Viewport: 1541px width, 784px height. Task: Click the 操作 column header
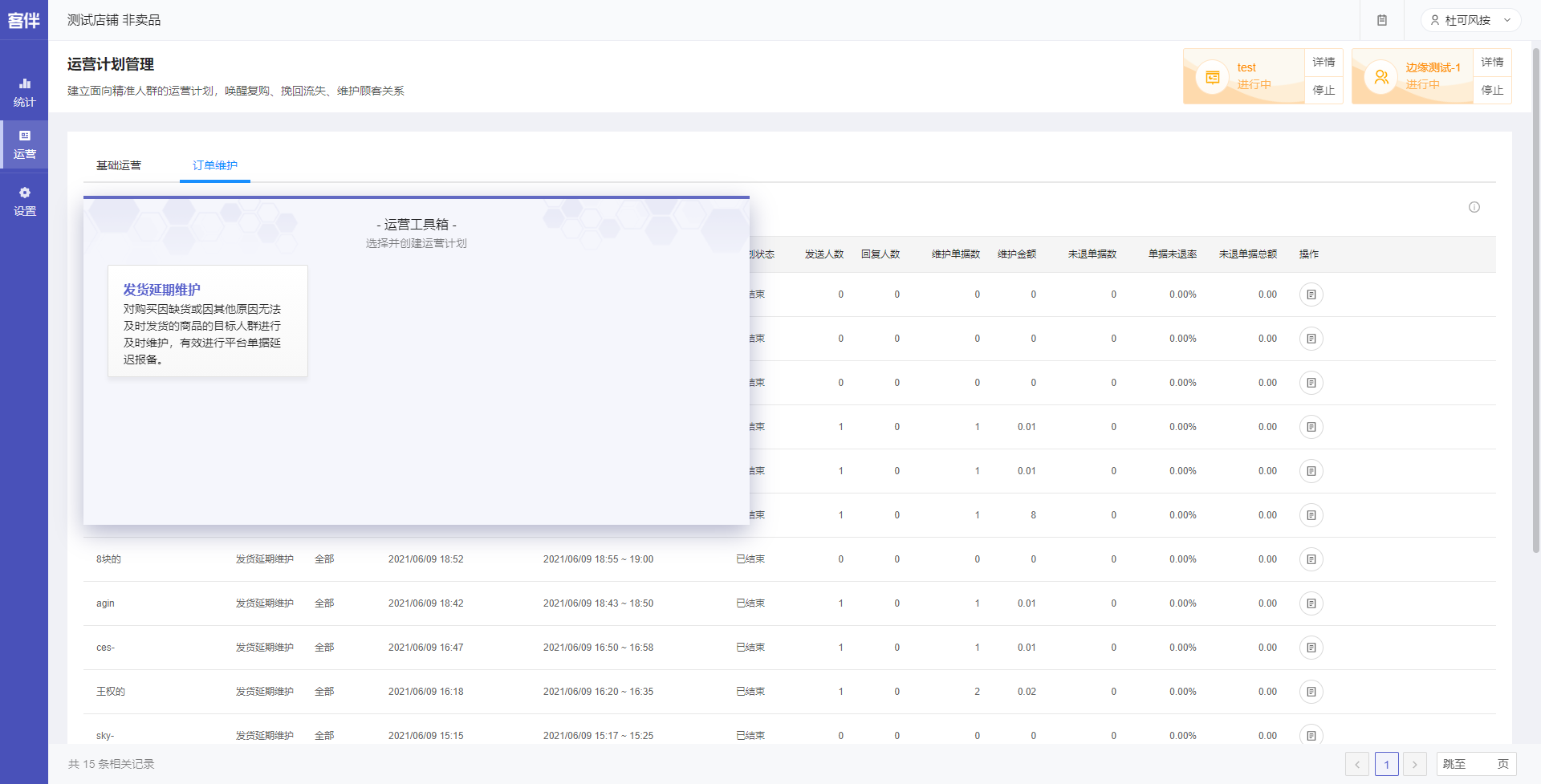[x=1309, y=254]
